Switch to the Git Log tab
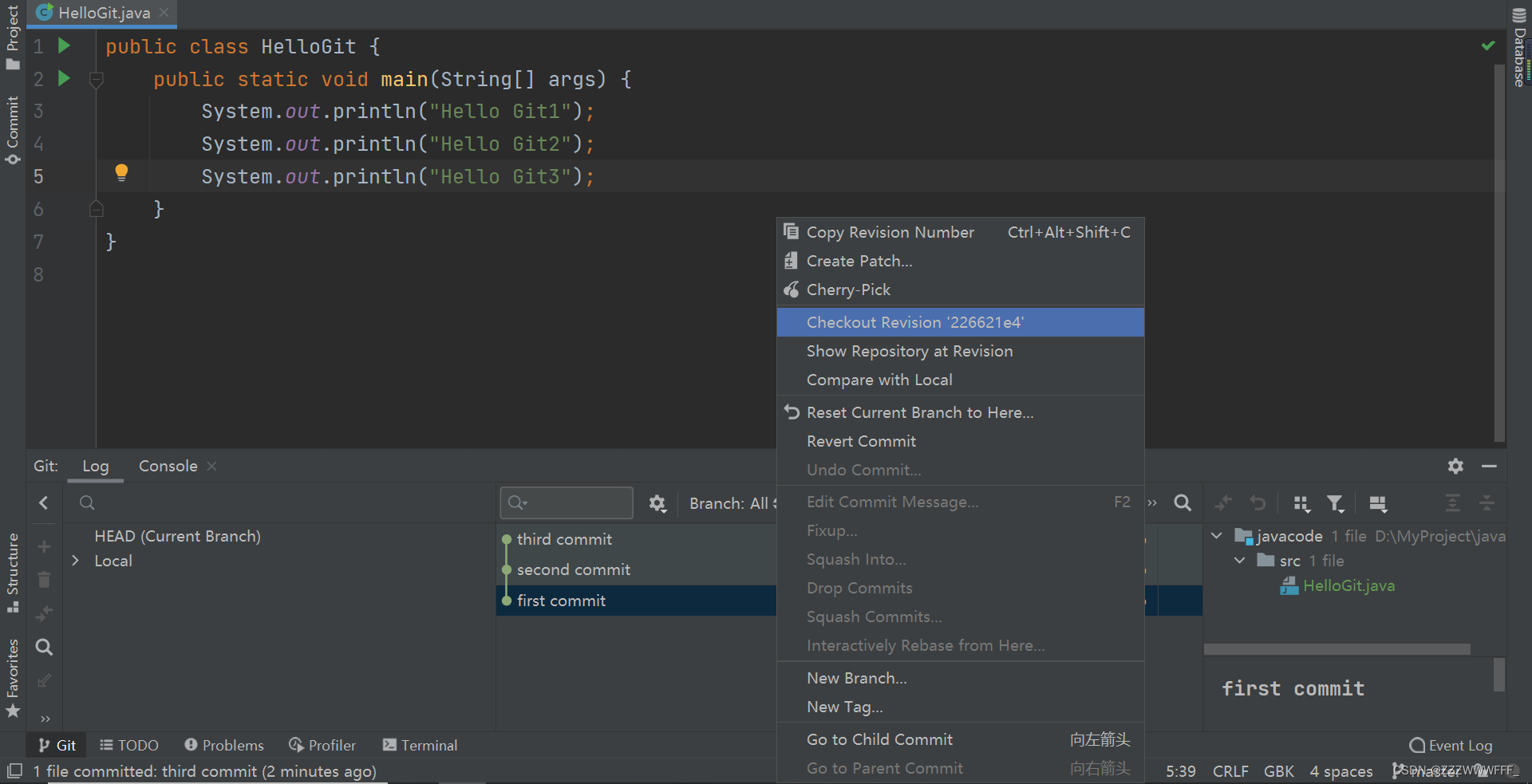Image resolution: width=1532 pixels, height=784 pixels. (x=95, y=466)
